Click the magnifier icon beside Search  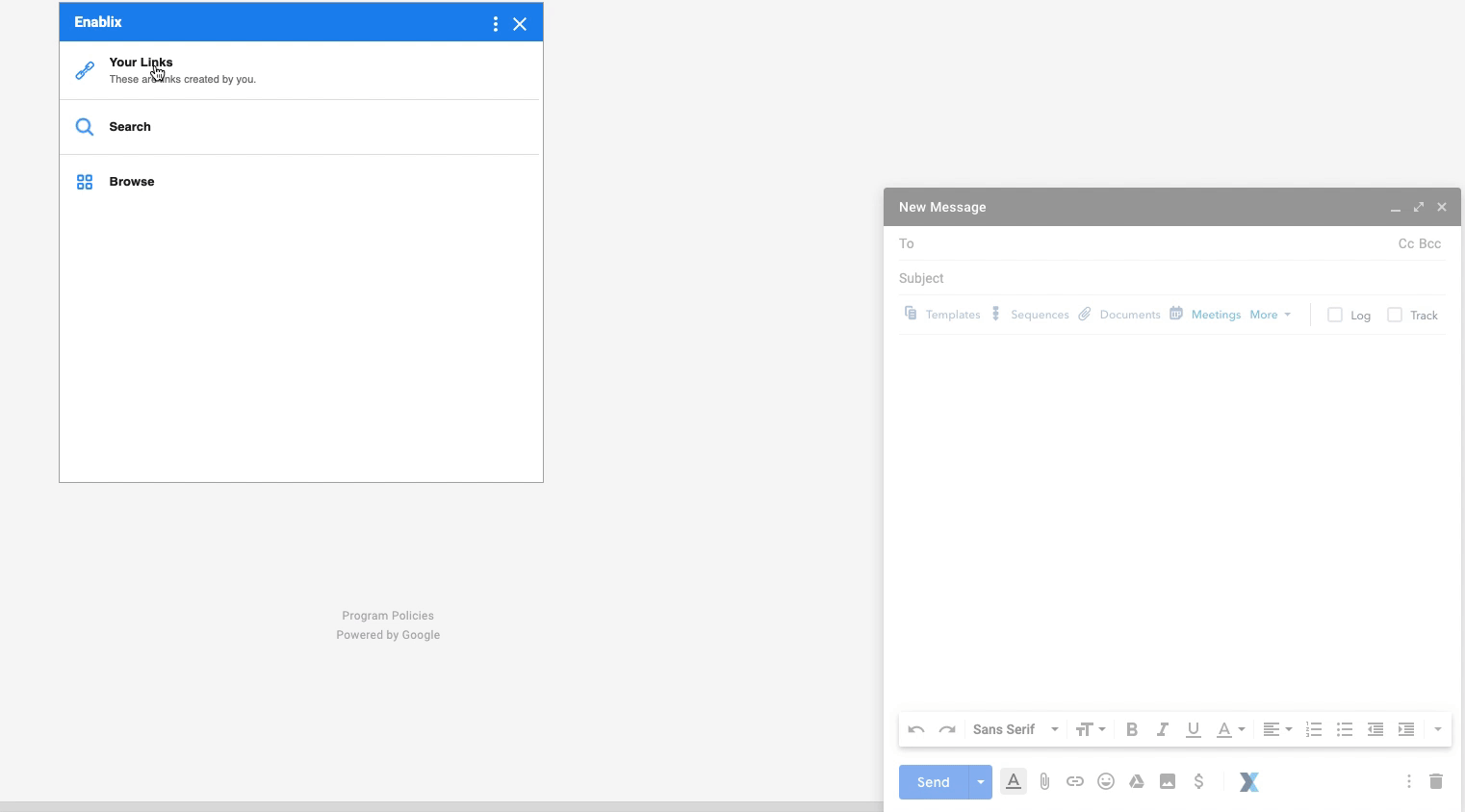(85, 127)
